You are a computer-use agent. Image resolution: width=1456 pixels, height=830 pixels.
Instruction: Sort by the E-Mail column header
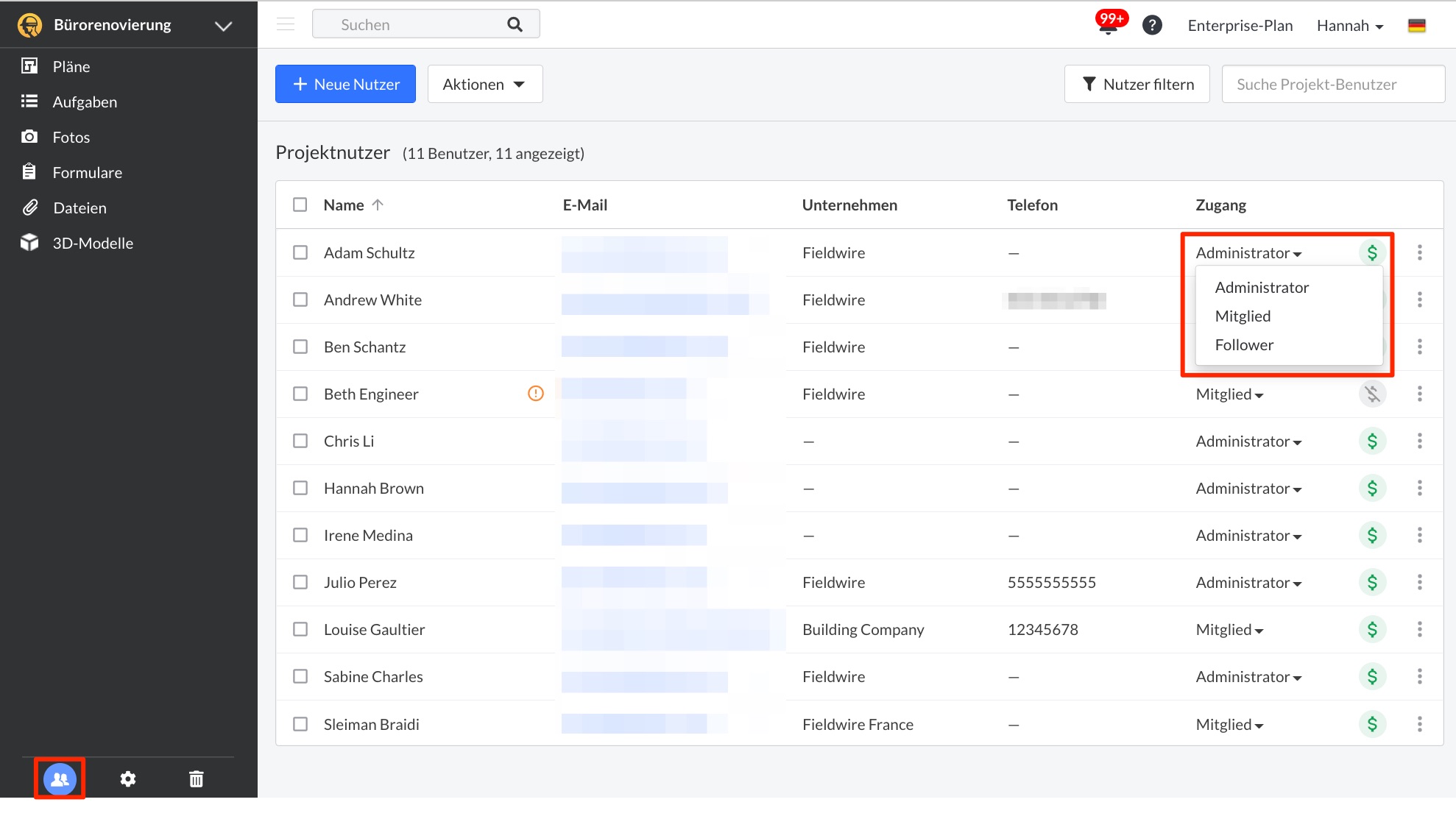(x=585, y=205)
